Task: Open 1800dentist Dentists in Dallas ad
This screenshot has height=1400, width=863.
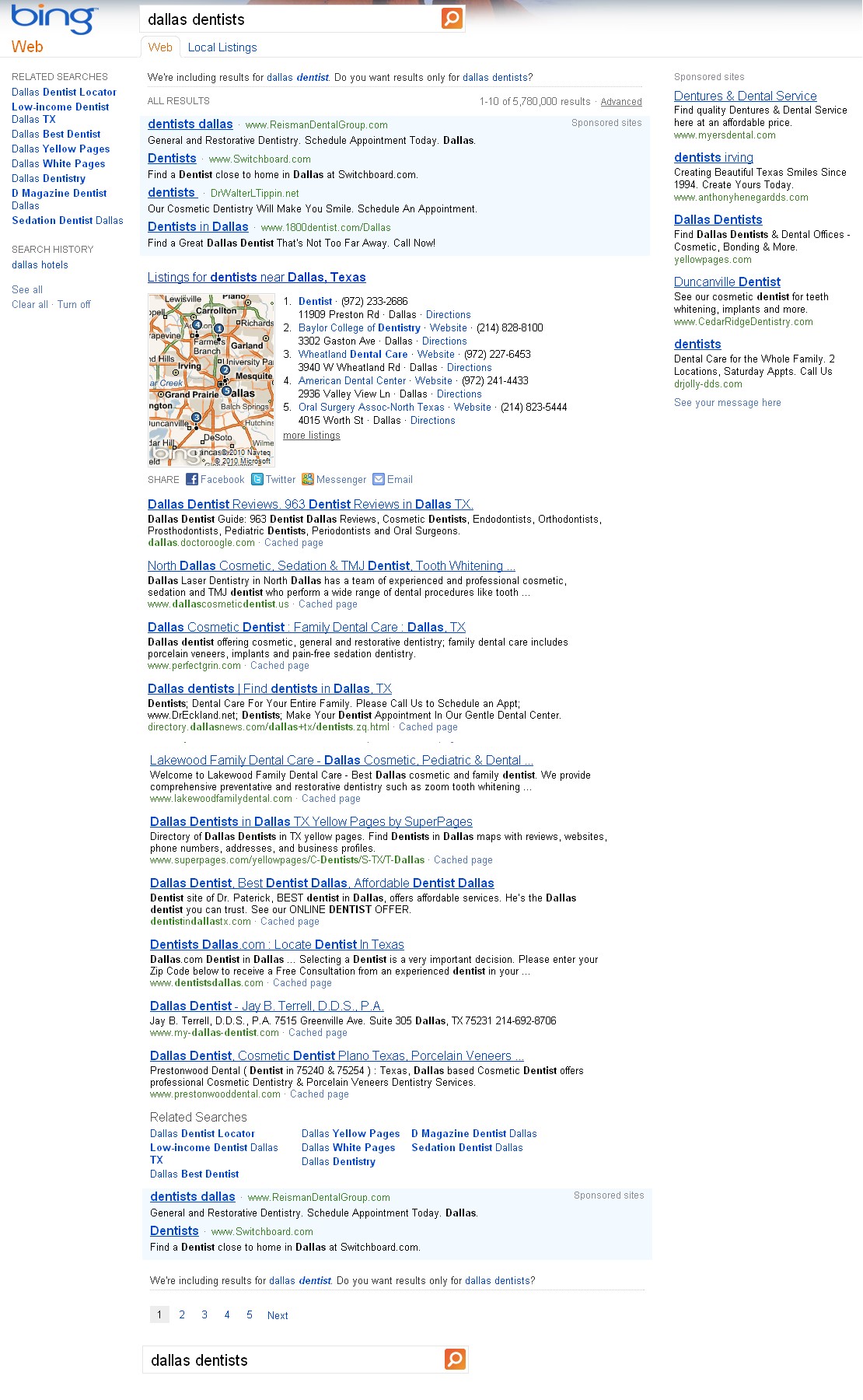Action: (198, 226)
